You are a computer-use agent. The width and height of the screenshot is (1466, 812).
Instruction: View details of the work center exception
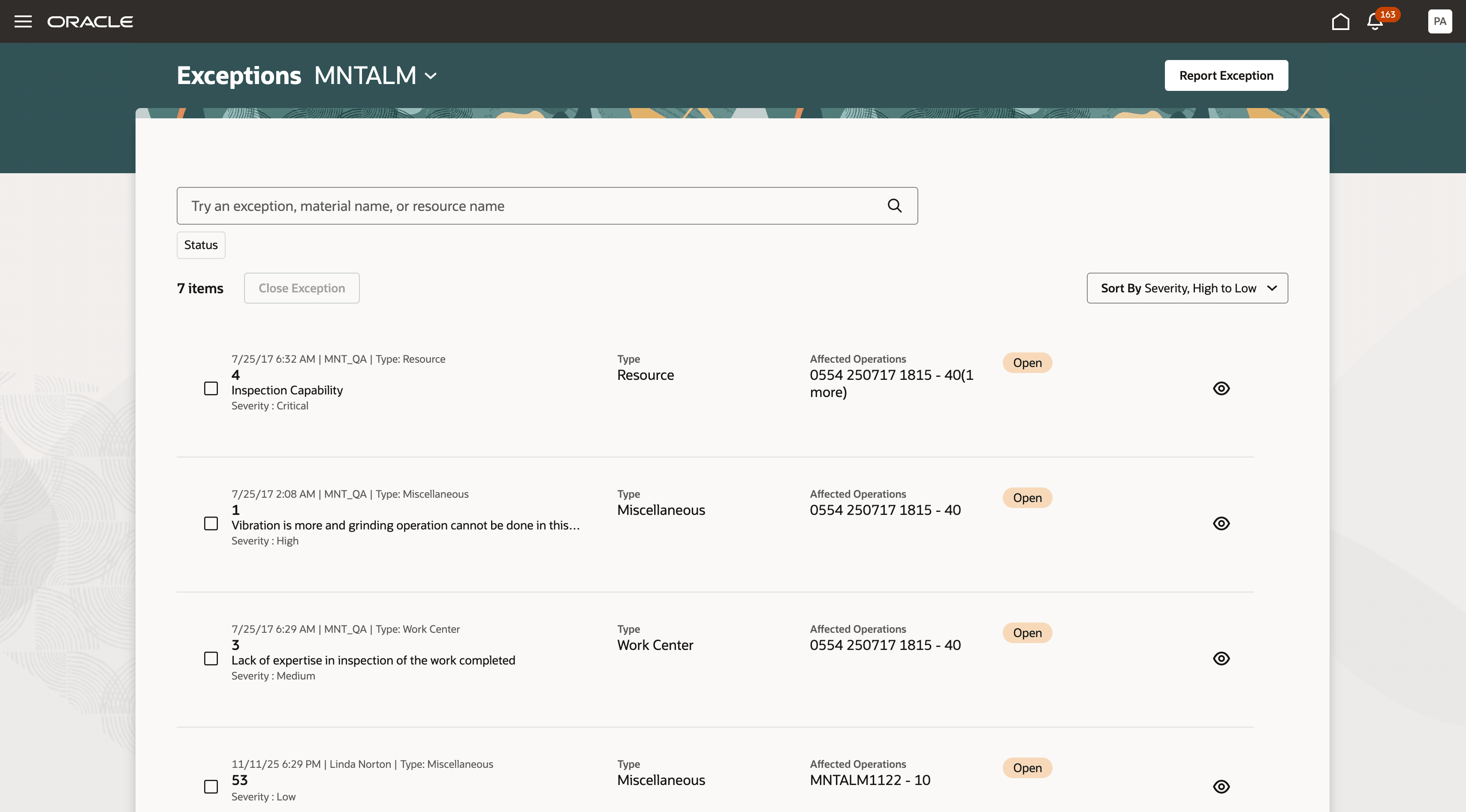(x=1221, y=658)
